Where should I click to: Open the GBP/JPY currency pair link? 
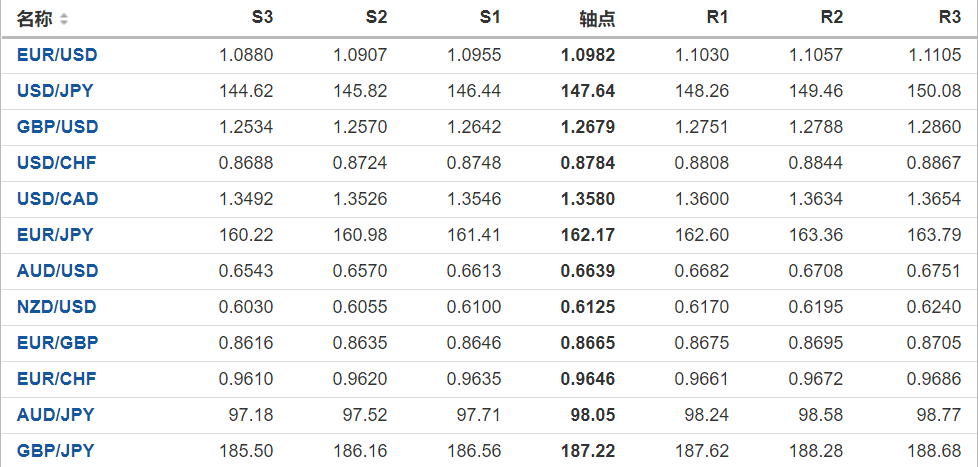(55, 451)
